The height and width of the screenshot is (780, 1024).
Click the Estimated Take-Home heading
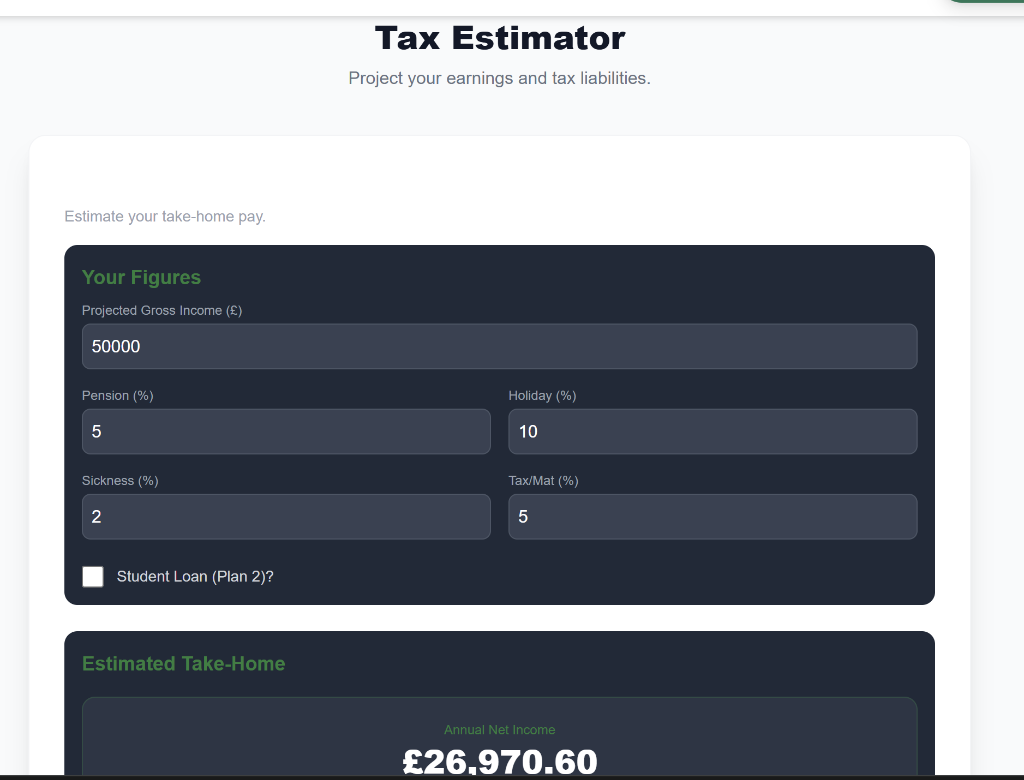coord(184,663)
